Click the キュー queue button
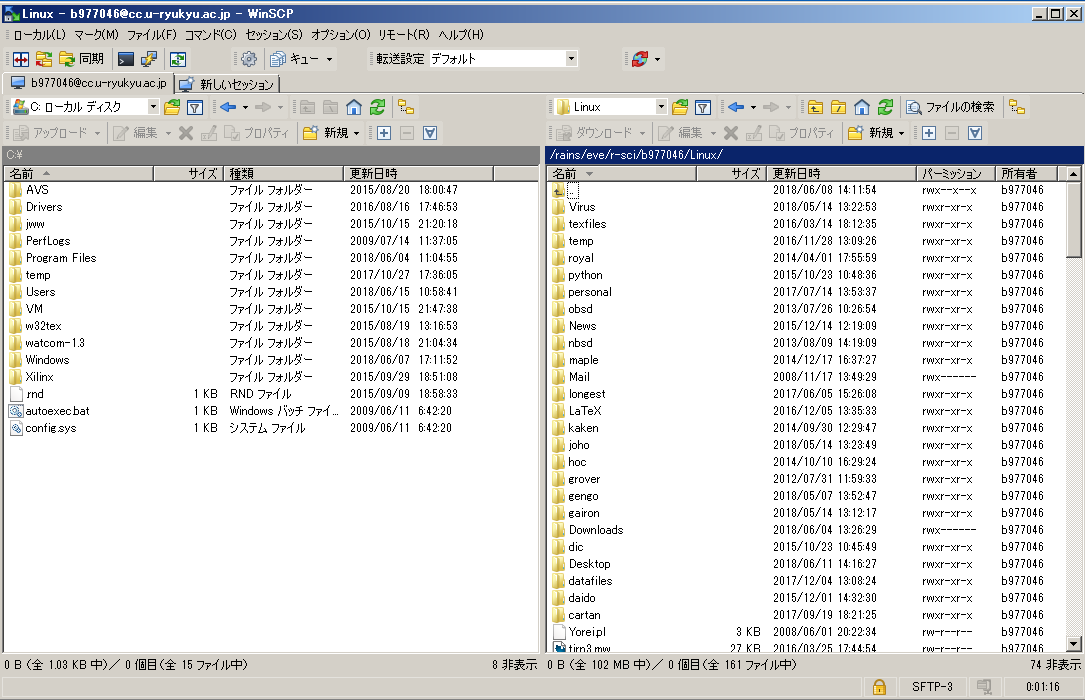 pos(295,59)
